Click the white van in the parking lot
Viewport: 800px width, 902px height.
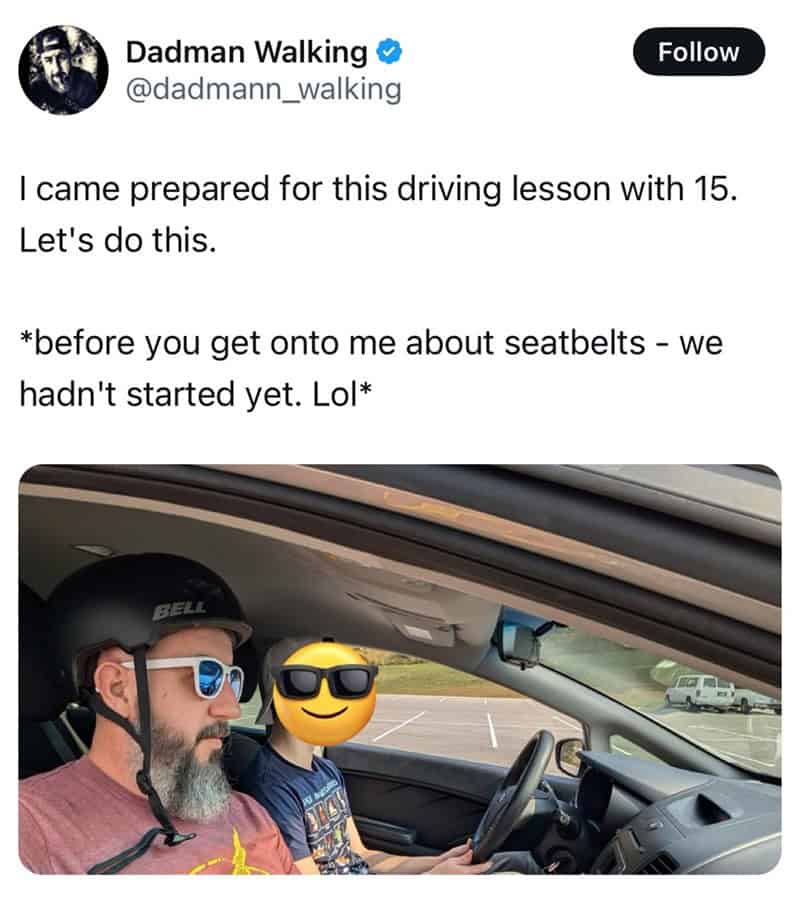(x=701, y=691)
